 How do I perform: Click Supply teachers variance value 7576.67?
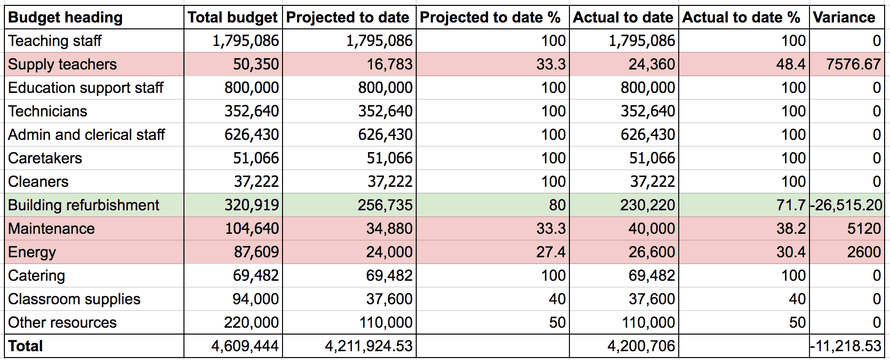click(x=847, y=64)
